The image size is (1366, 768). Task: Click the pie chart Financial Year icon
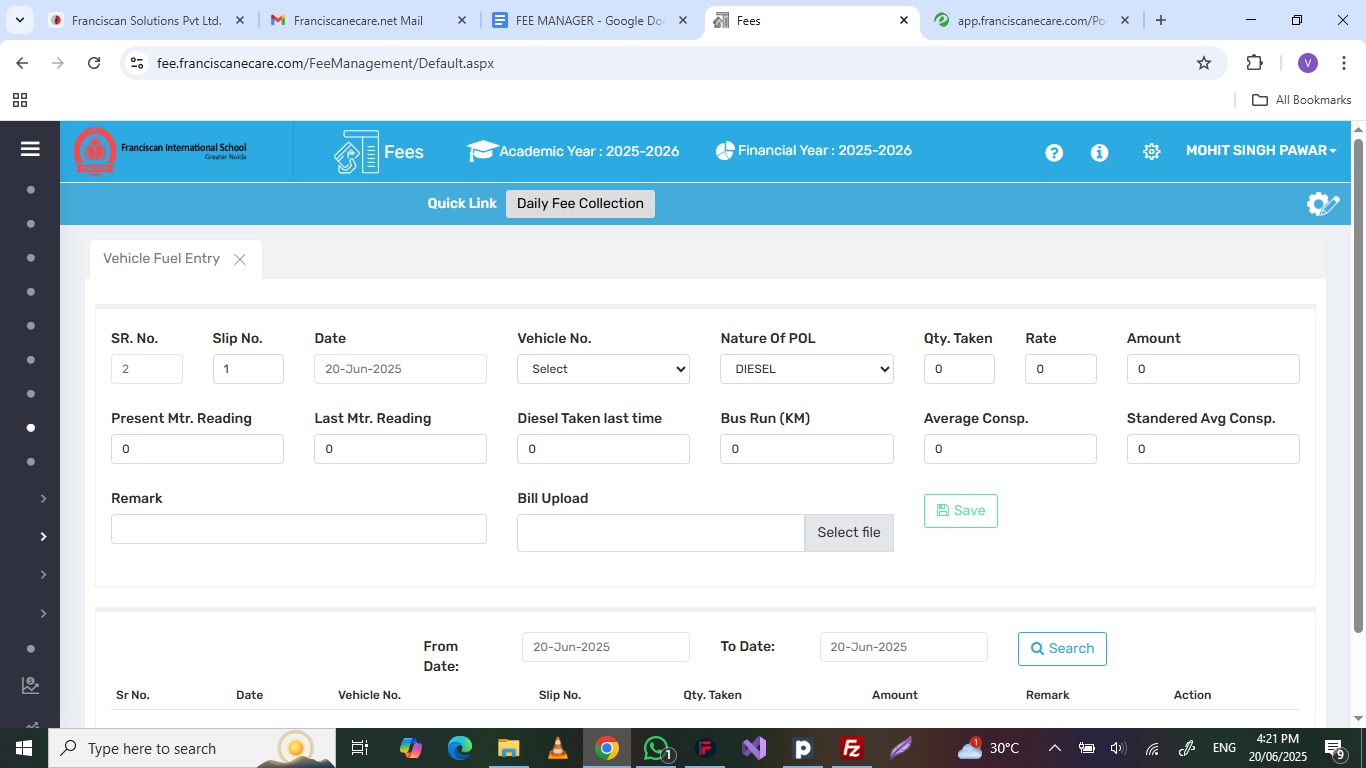725,151
